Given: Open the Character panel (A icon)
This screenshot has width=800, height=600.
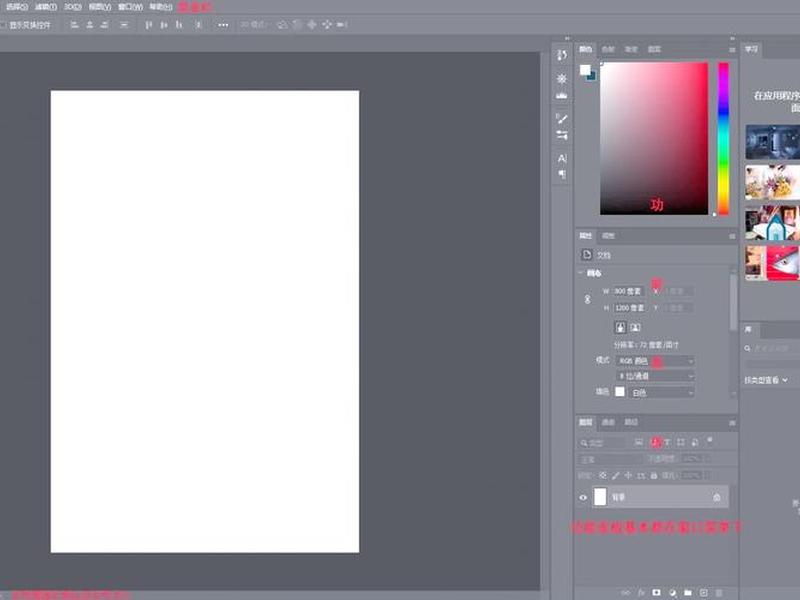Looking at the screenshot, I should pos(562,159).
